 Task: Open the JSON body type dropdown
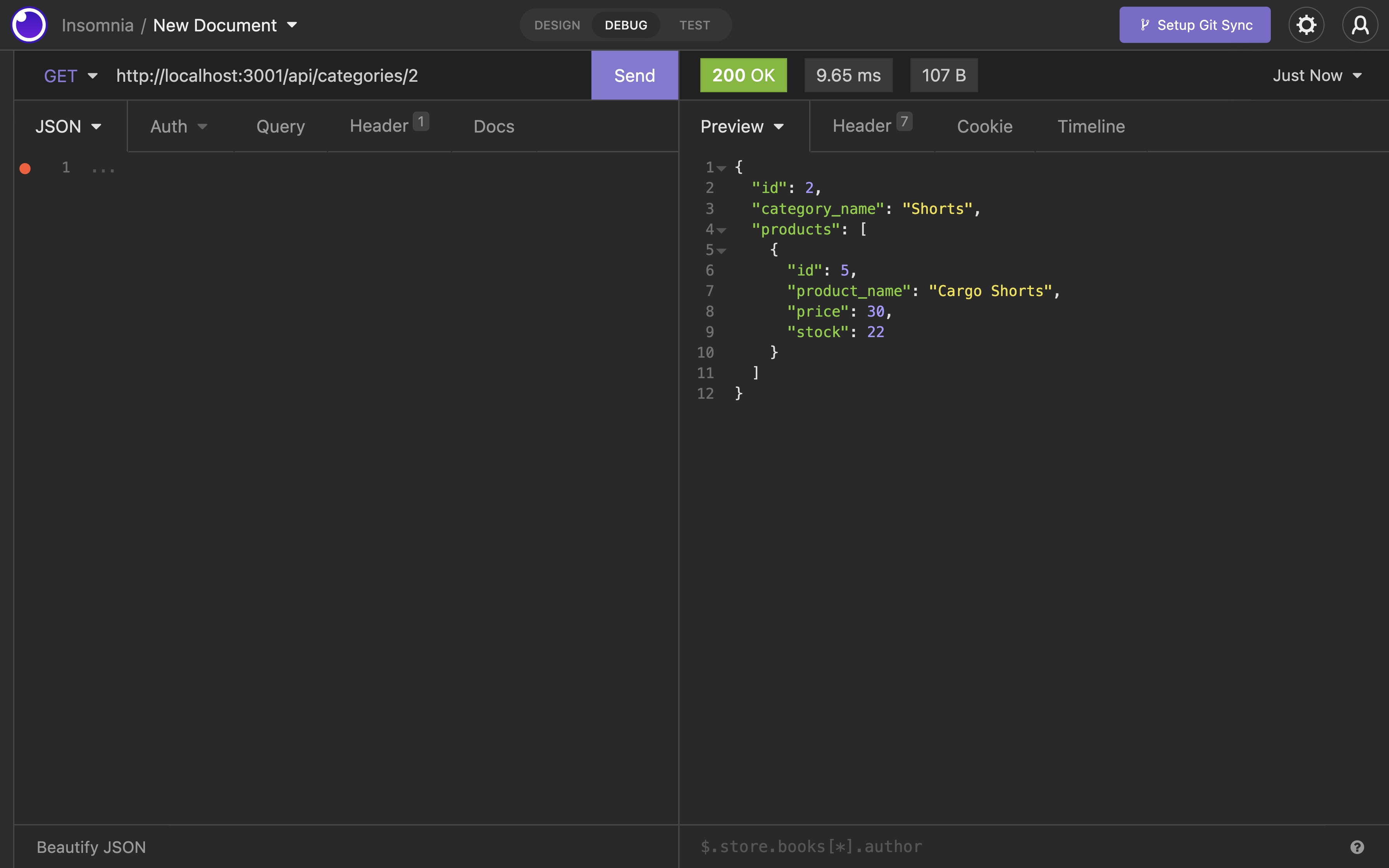(69, 126)
